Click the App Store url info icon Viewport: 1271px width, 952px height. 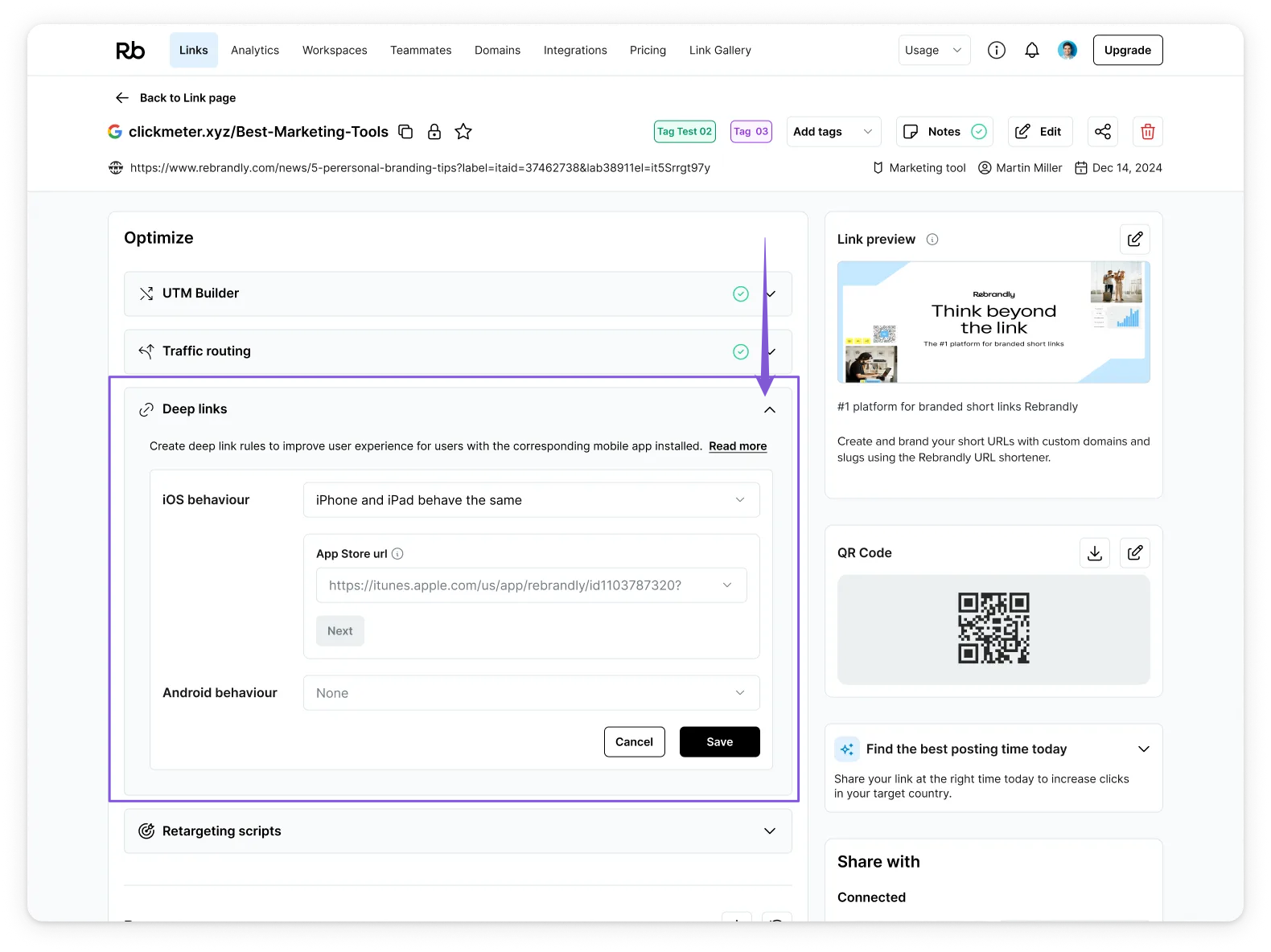[397, 553]
